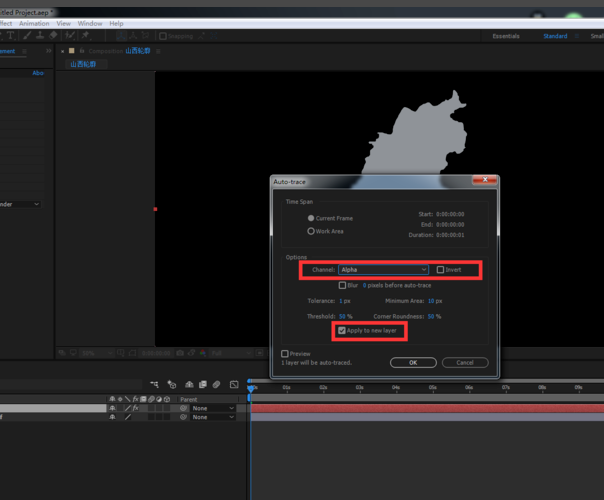The height and width of the screenshot is (500, 604).
Task: Click the timeline current-time indicator playhead
Action: tap(250, 387)
